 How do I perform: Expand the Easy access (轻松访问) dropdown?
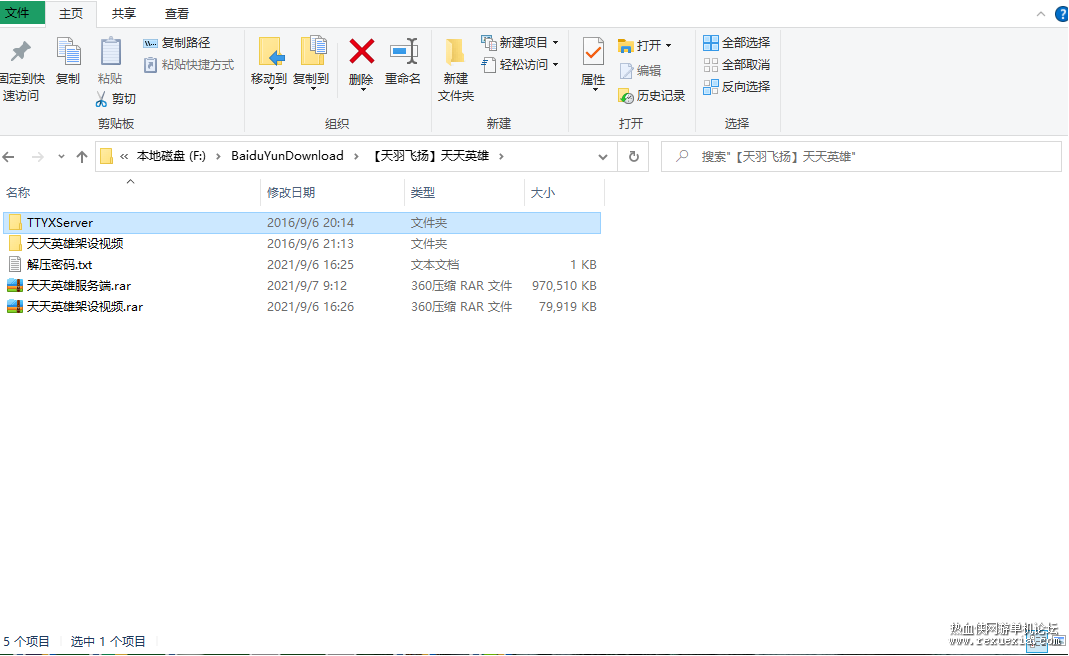556,65
